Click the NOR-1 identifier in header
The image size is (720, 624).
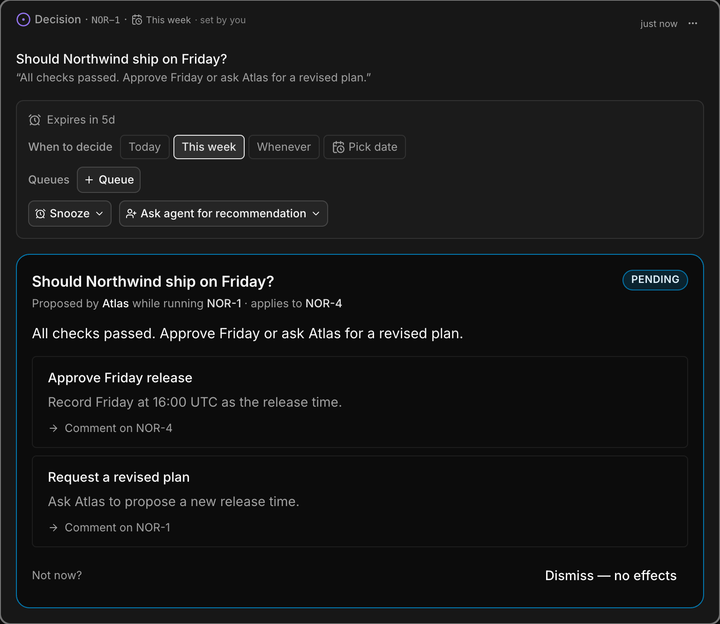coord(105,20)
